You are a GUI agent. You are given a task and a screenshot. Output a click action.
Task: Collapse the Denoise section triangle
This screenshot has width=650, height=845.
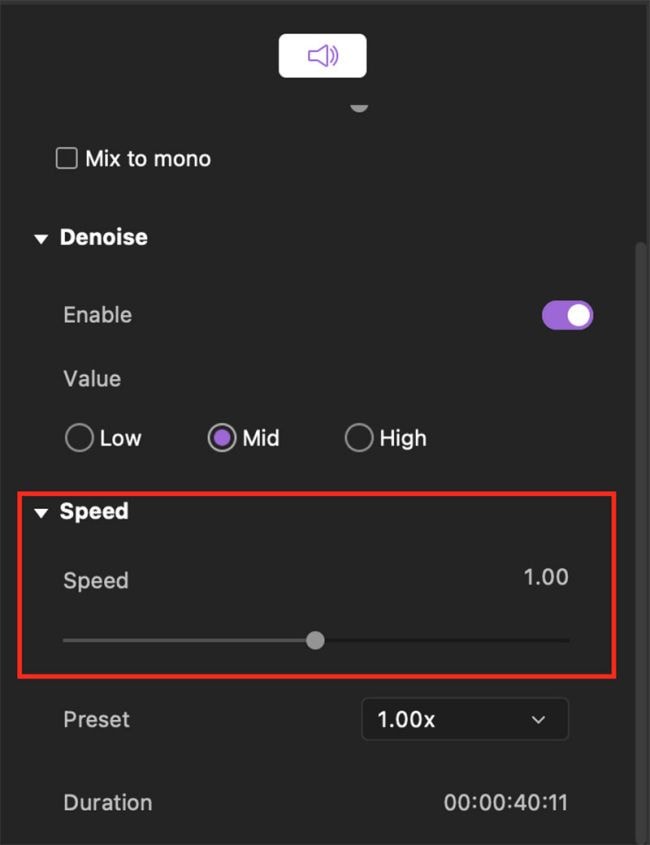(41, 239)
